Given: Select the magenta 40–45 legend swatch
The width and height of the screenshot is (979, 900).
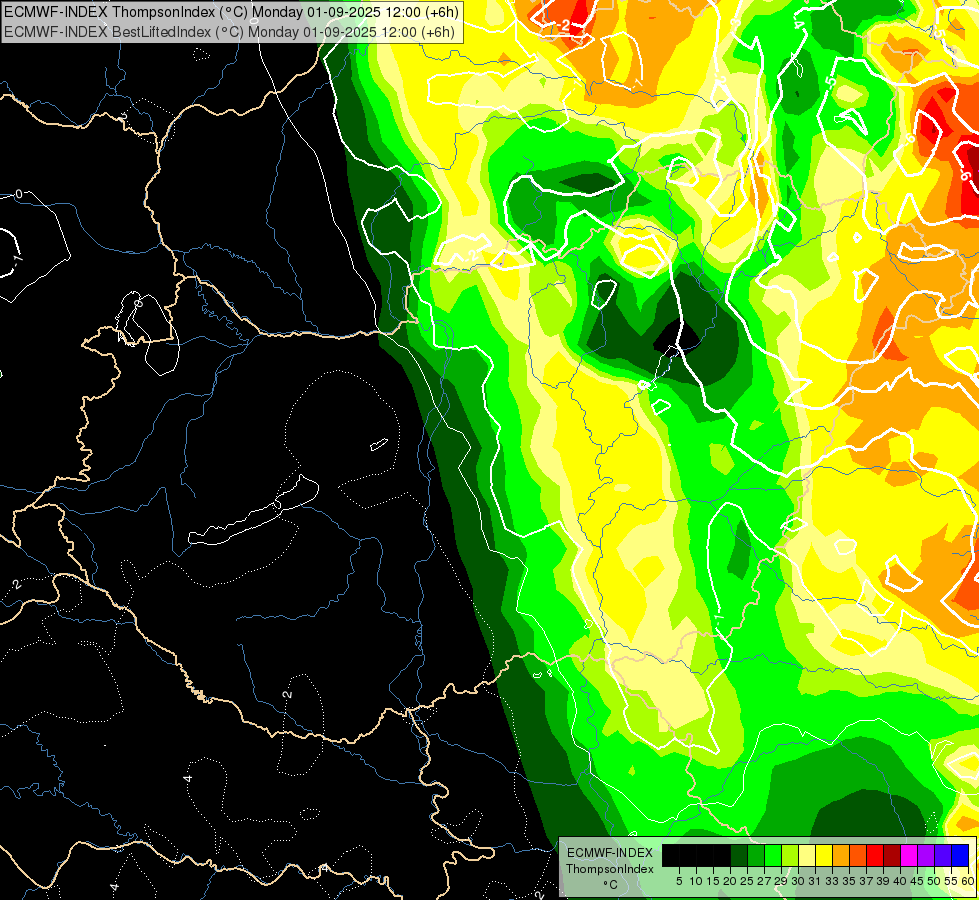Looking at the screenshot, I should click(x=910, y=855).
